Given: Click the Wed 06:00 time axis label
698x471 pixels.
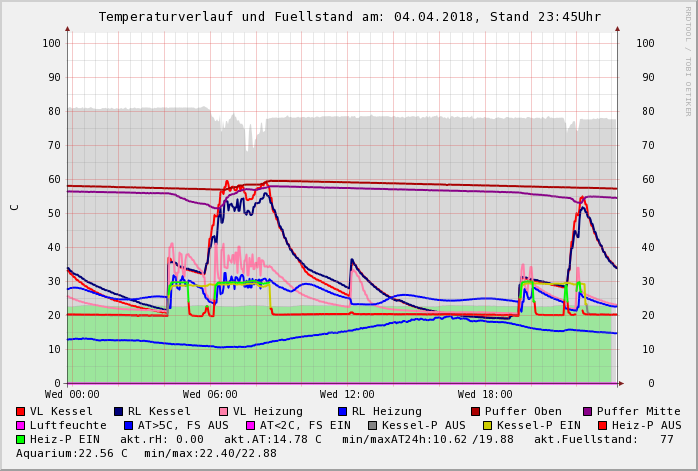Looking at the screenshot, I should pos(210,394).
